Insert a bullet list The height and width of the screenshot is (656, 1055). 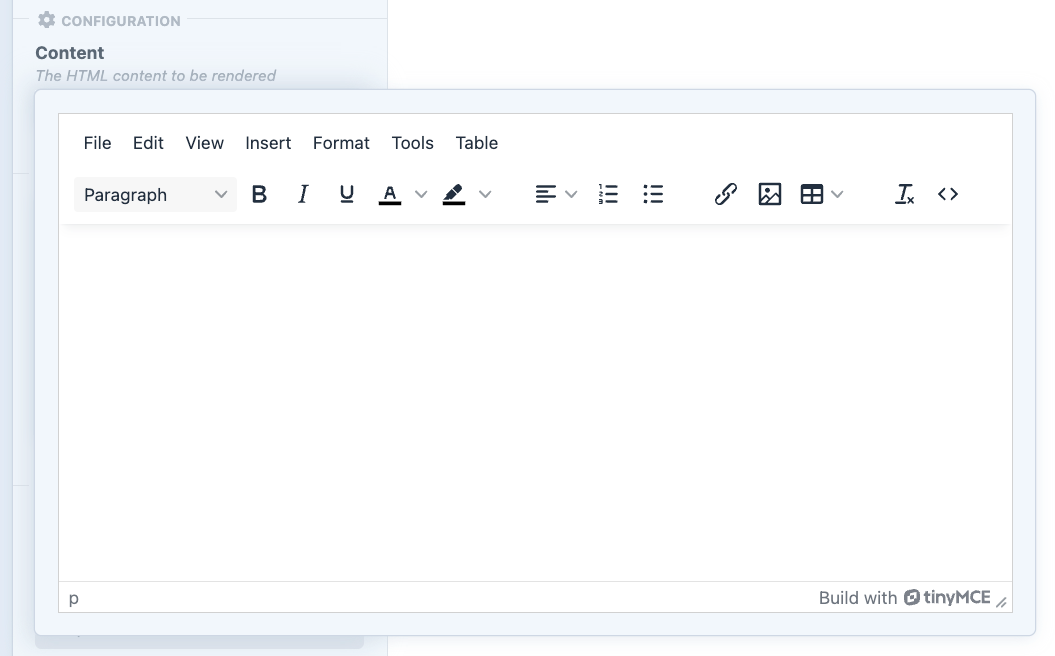(653, 195)
